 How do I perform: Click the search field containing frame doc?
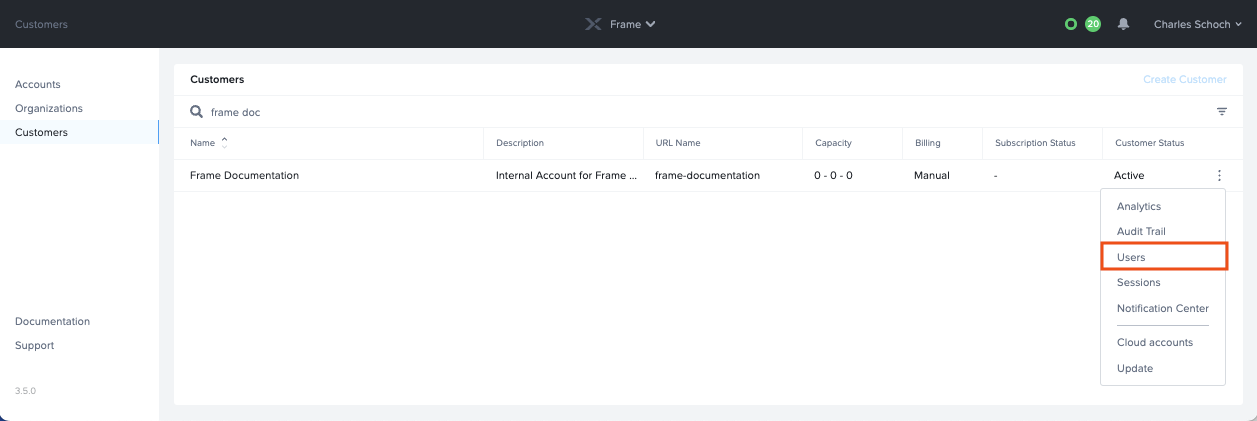pos(700,112)
